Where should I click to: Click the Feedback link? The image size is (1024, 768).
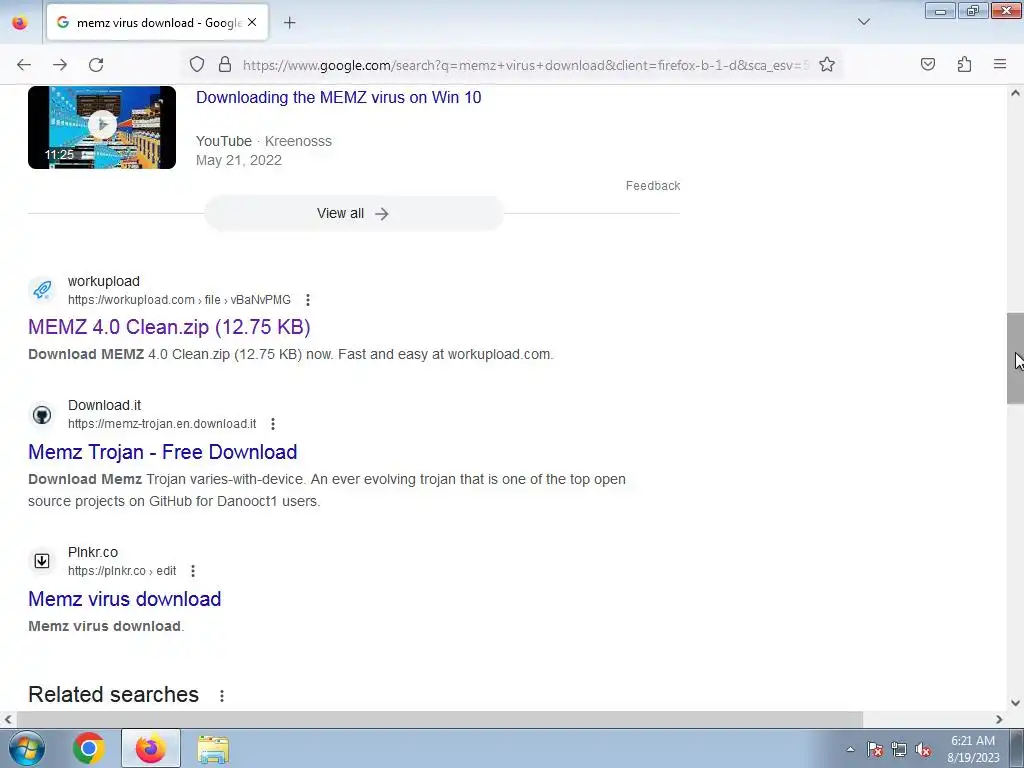653,186
